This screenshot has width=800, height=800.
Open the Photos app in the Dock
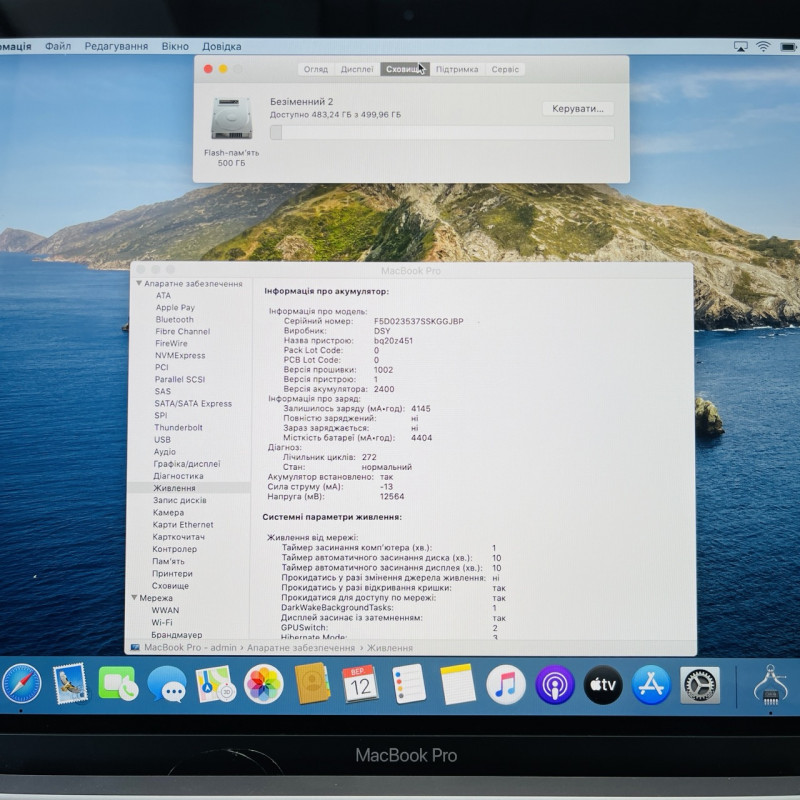point(264,684)
